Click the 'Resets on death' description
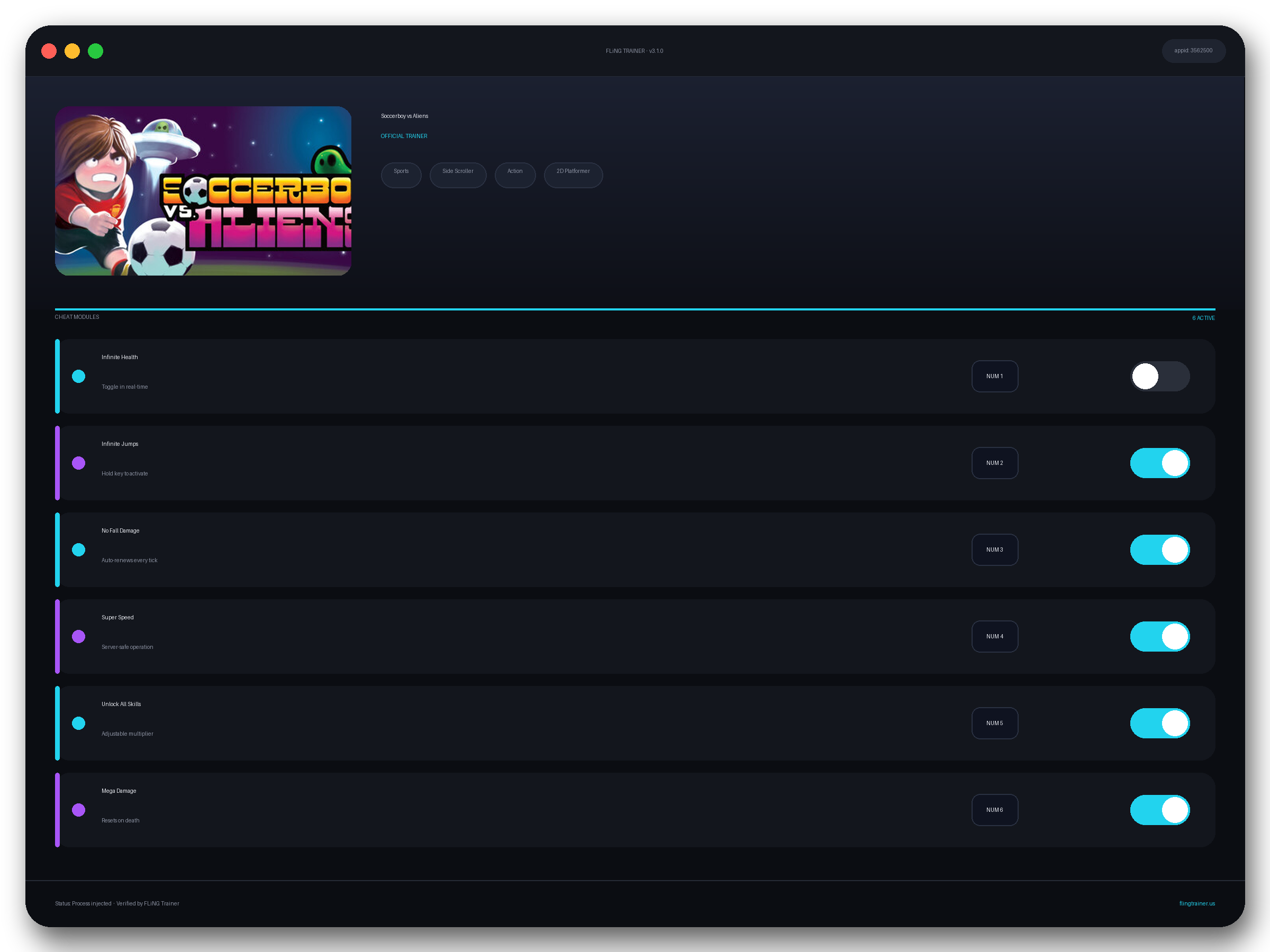1270x952 pixels. pyautogui.click(x=121, y=820)
